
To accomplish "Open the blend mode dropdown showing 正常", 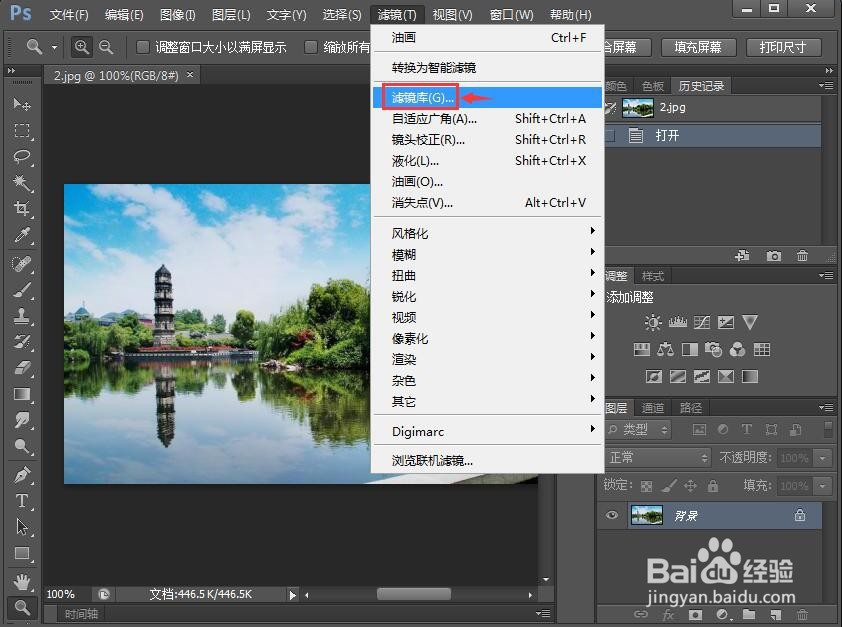I will coord(658,457).
